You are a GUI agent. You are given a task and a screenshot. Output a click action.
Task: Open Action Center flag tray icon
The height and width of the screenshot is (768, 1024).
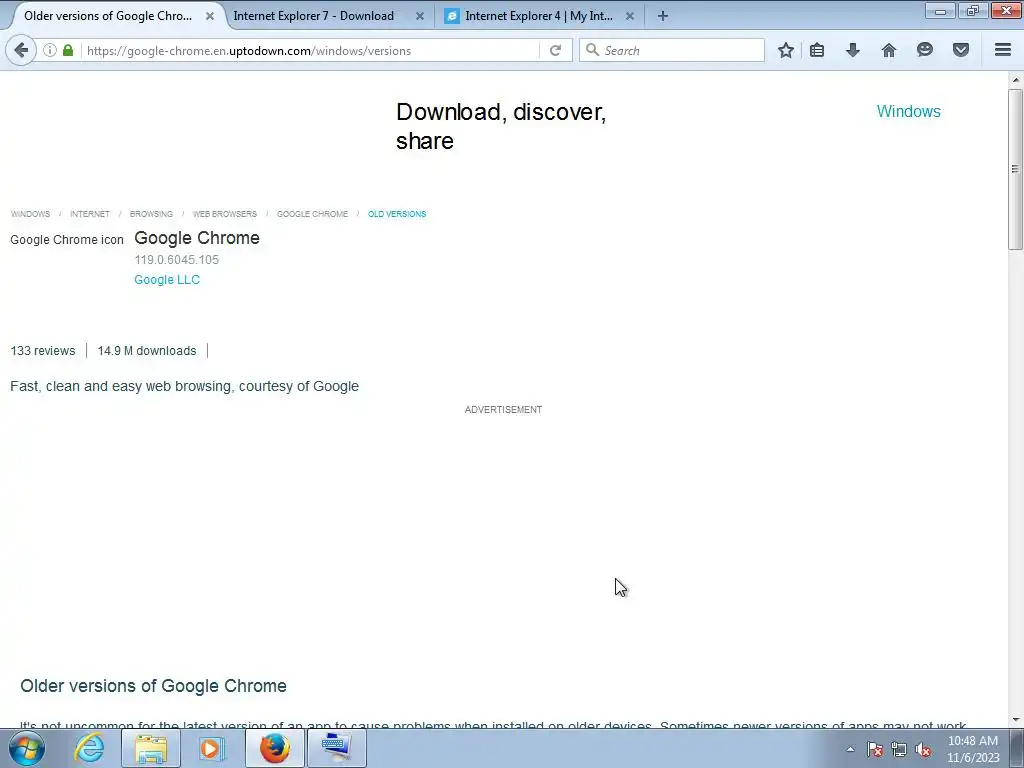[875, 749]
